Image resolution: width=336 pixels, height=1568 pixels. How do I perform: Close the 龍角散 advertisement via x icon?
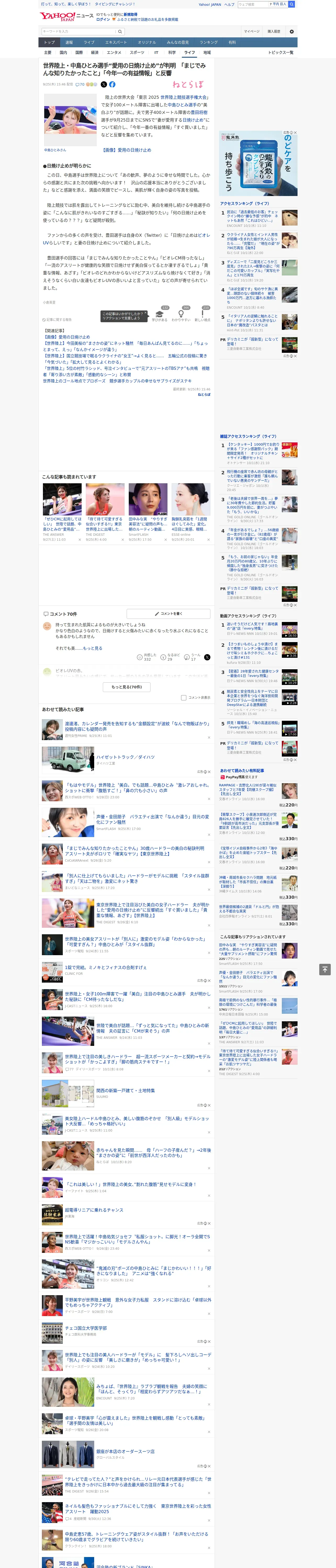click(295, 133)
